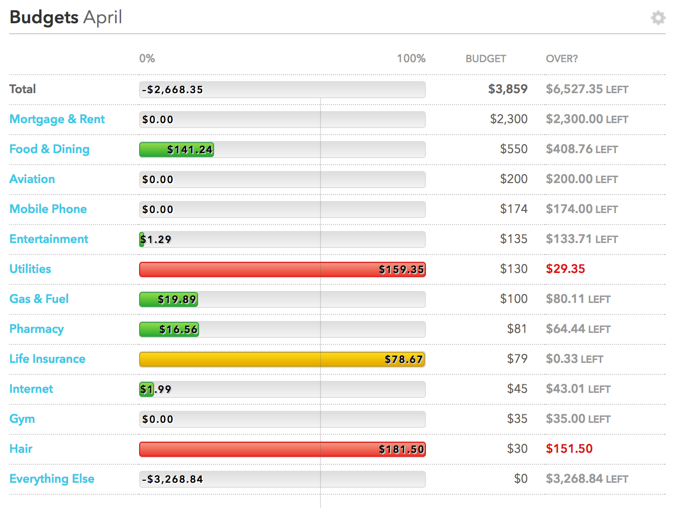Click the red Utilities overage $29.35

[565, 269]
